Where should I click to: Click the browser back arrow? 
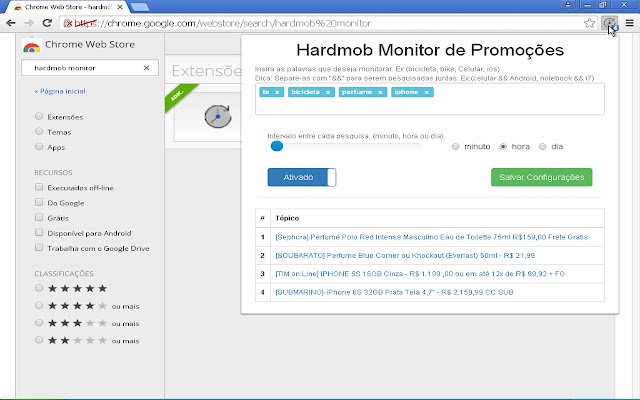click(11, 23)
